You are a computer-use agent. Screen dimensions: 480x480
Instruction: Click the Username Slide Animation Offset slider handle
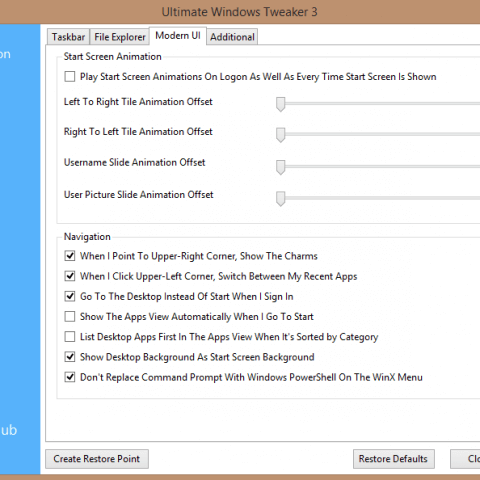point(281,167)
